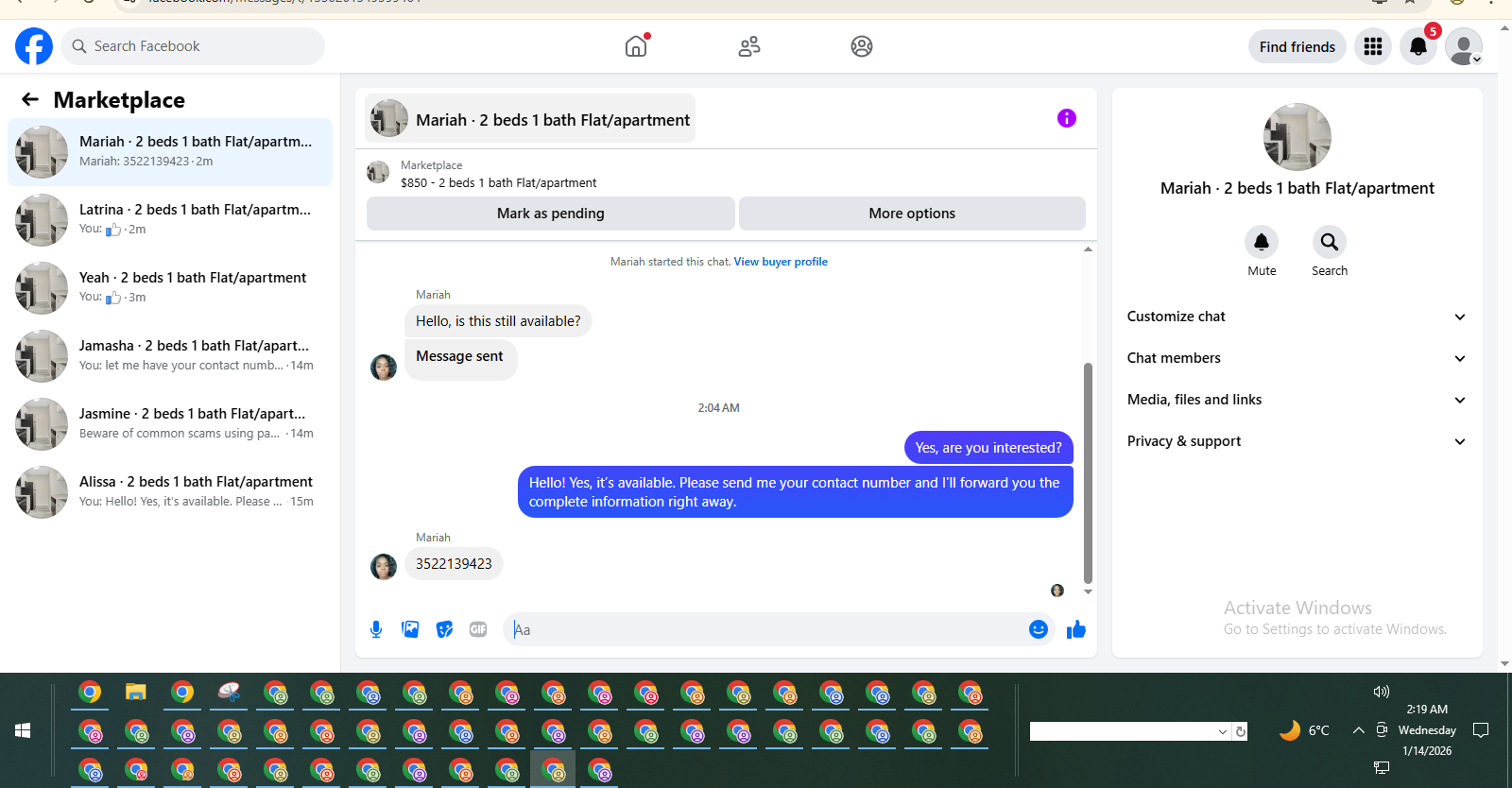
Task: Open taskbar volume speaker icon
Action: 1382,692
